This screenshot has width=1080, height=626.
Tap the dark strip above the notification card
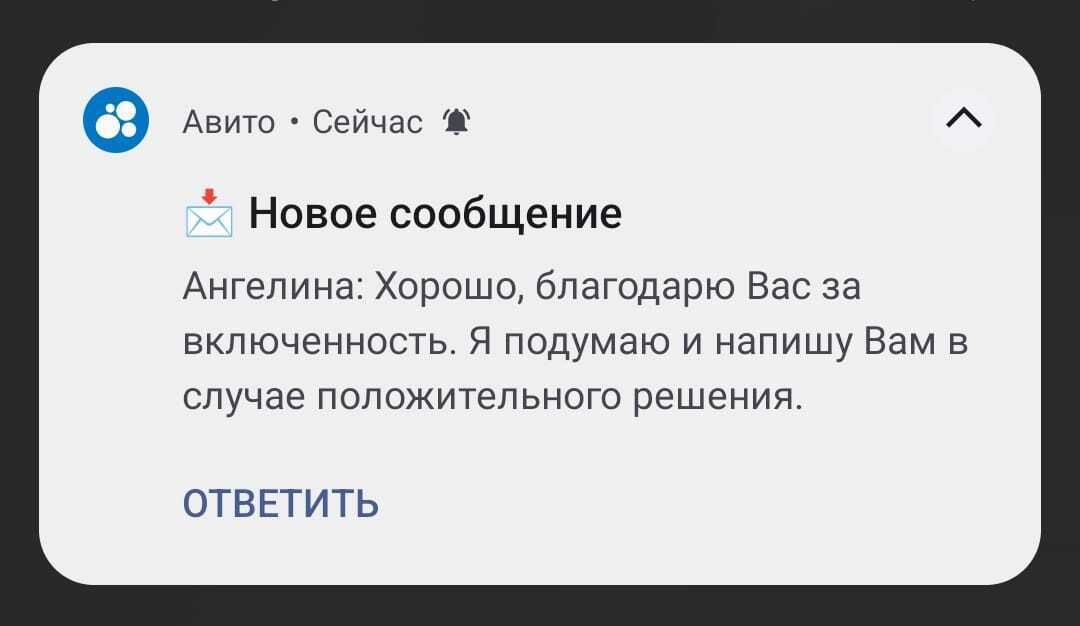(x=540, y=18)
